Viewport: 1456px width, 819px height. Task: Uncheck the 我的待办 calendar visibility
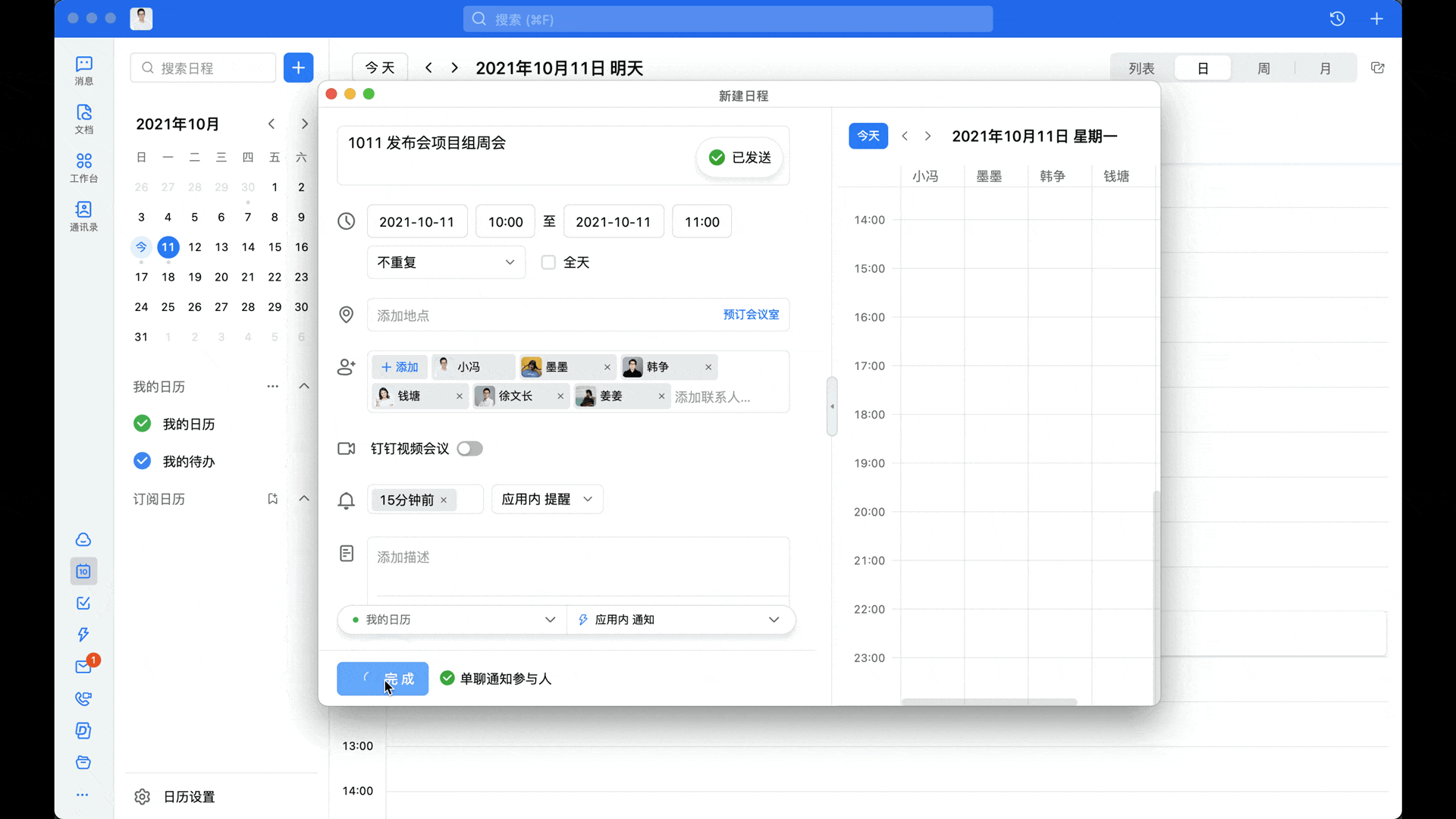pyautogui.click(x=142, y=461)
